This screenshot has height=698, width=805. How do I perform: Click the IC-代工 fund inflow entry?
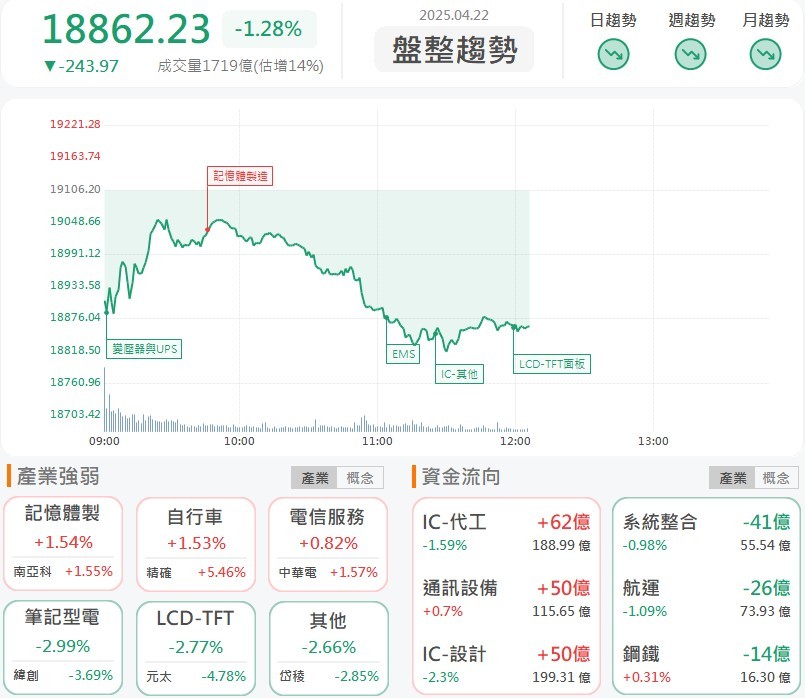(506, 532)
